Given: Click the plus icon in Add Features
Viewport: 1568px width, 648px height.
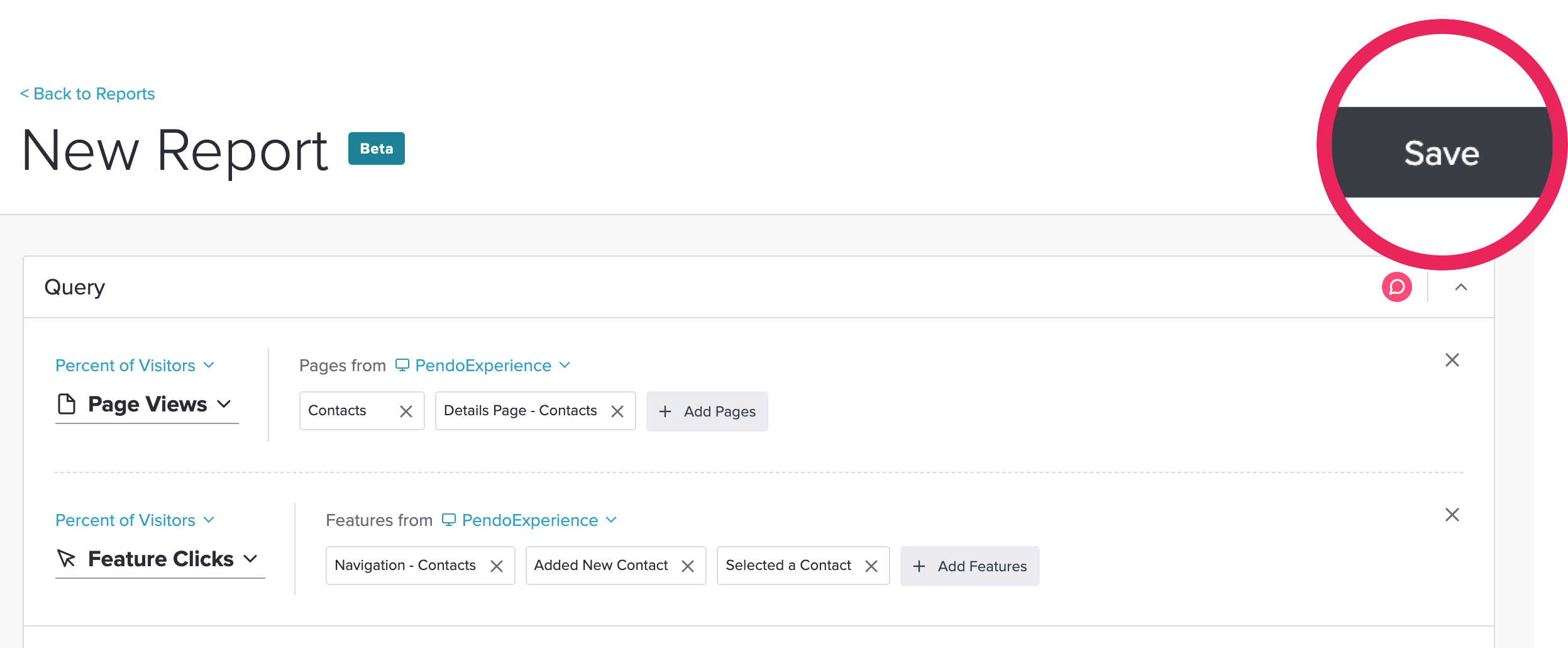Looking at the screenshot, I should 919,566.
